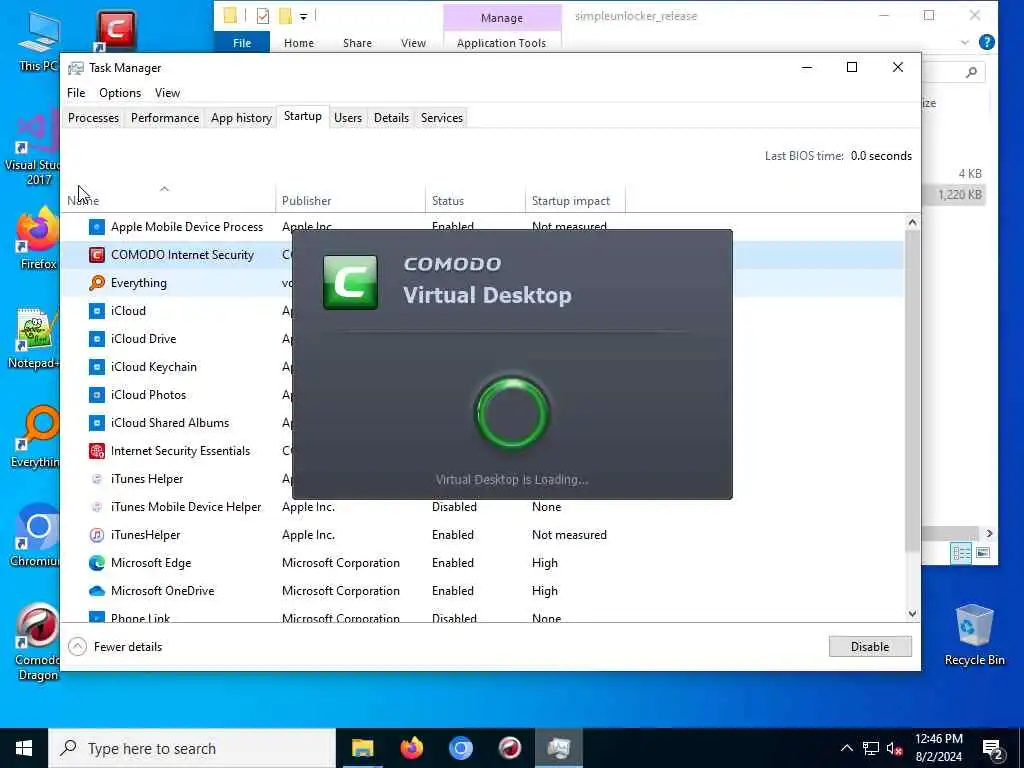Open Chromium from the taskbar
Image resolution: width=1024 pixels, height=768 pixels.
[x=460, y=748]
